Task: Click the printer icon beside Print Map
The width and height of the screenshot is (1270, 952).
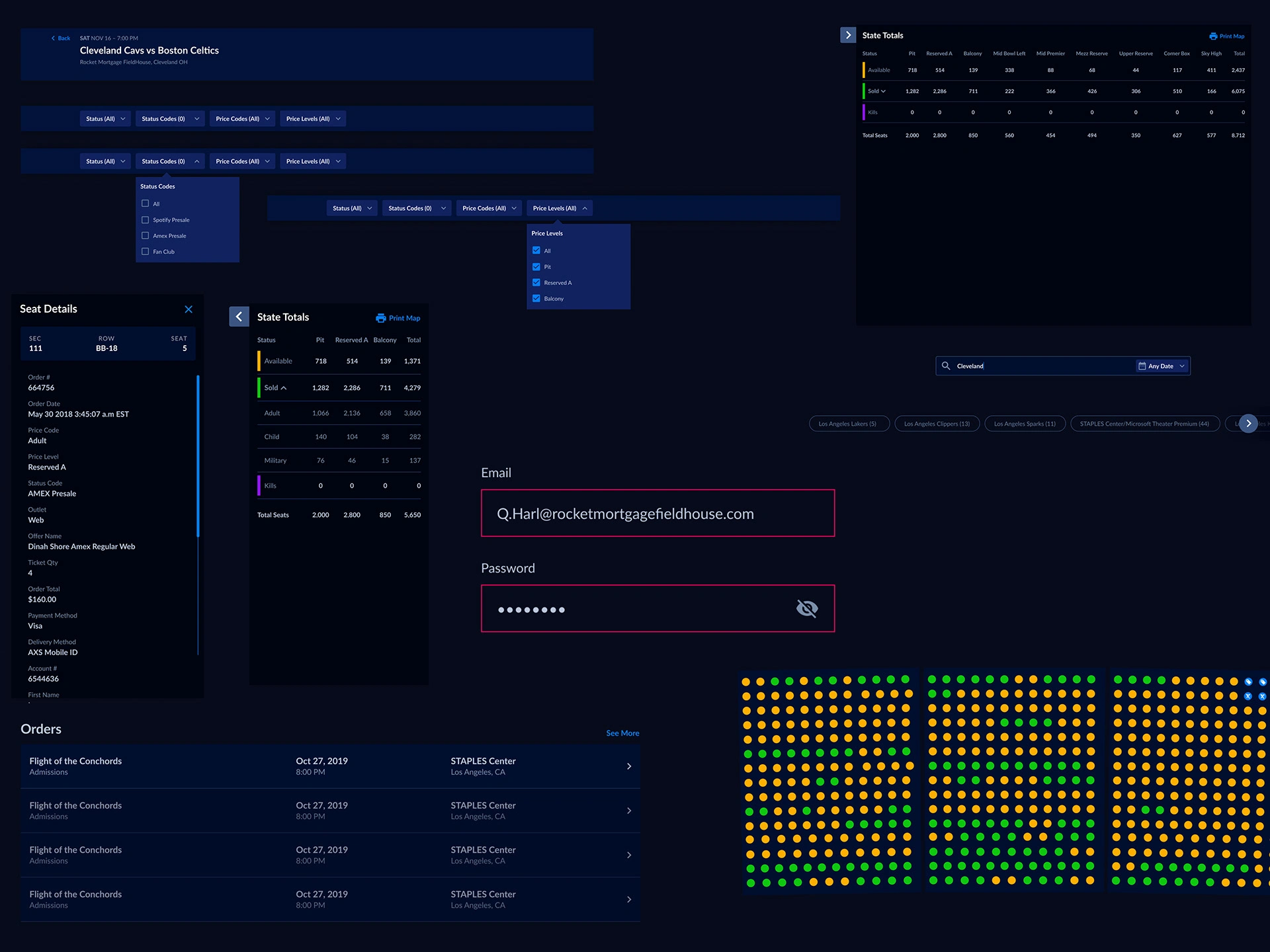Action: point(381,318)
